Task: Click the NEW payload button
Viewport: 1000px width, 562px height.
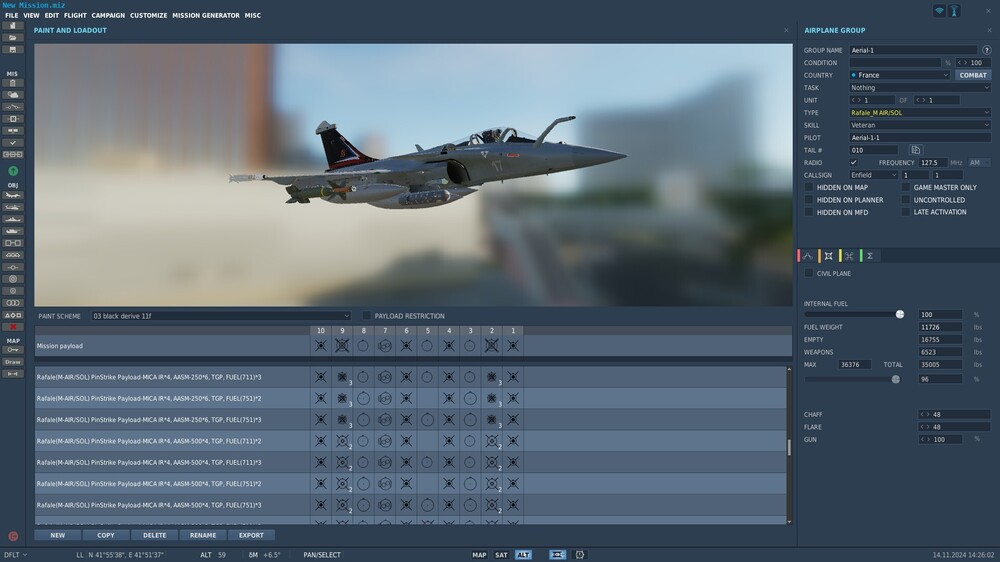Action: click(57, 535)
